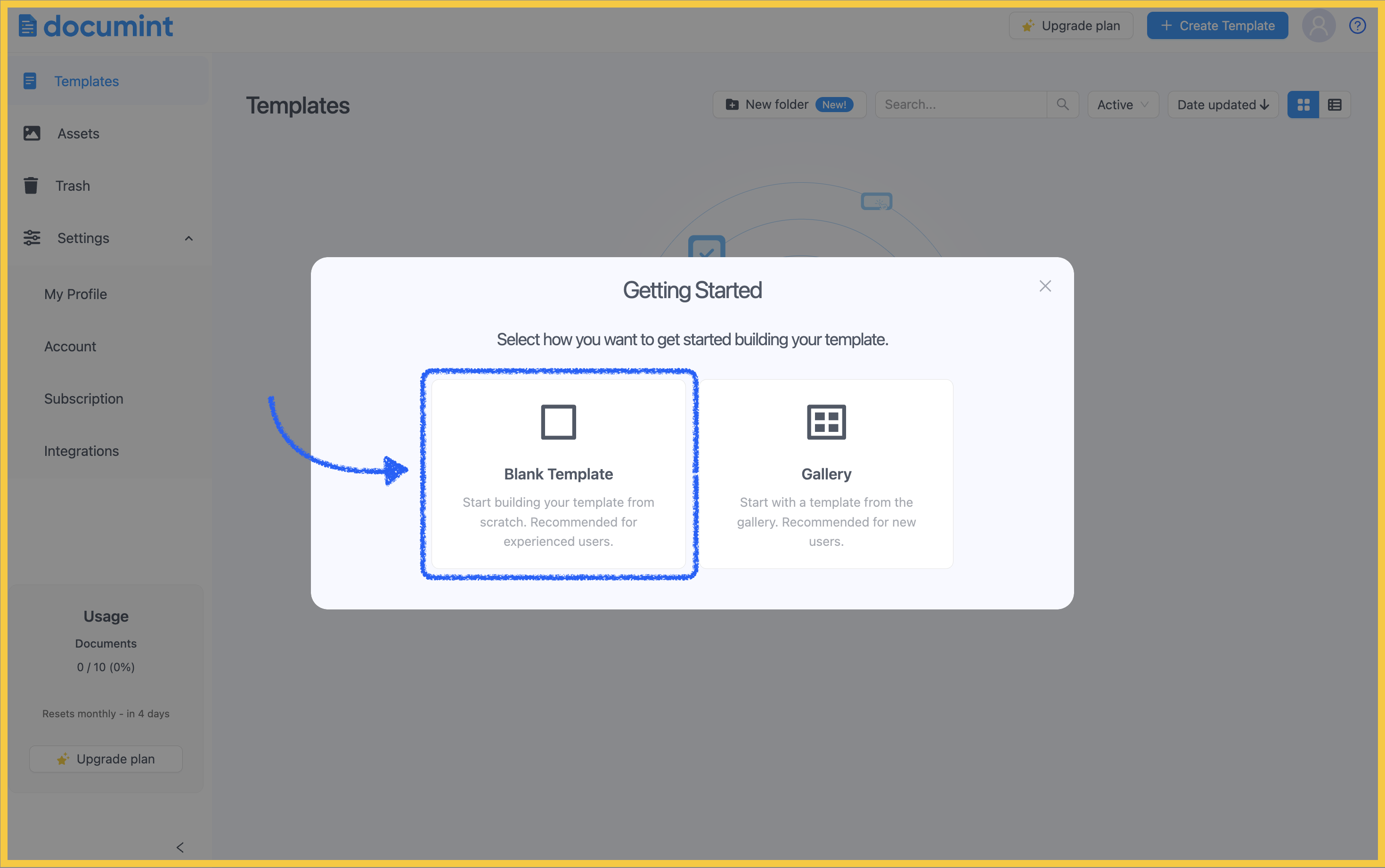
Task: Click the documint logo
Action: (96, 26)
